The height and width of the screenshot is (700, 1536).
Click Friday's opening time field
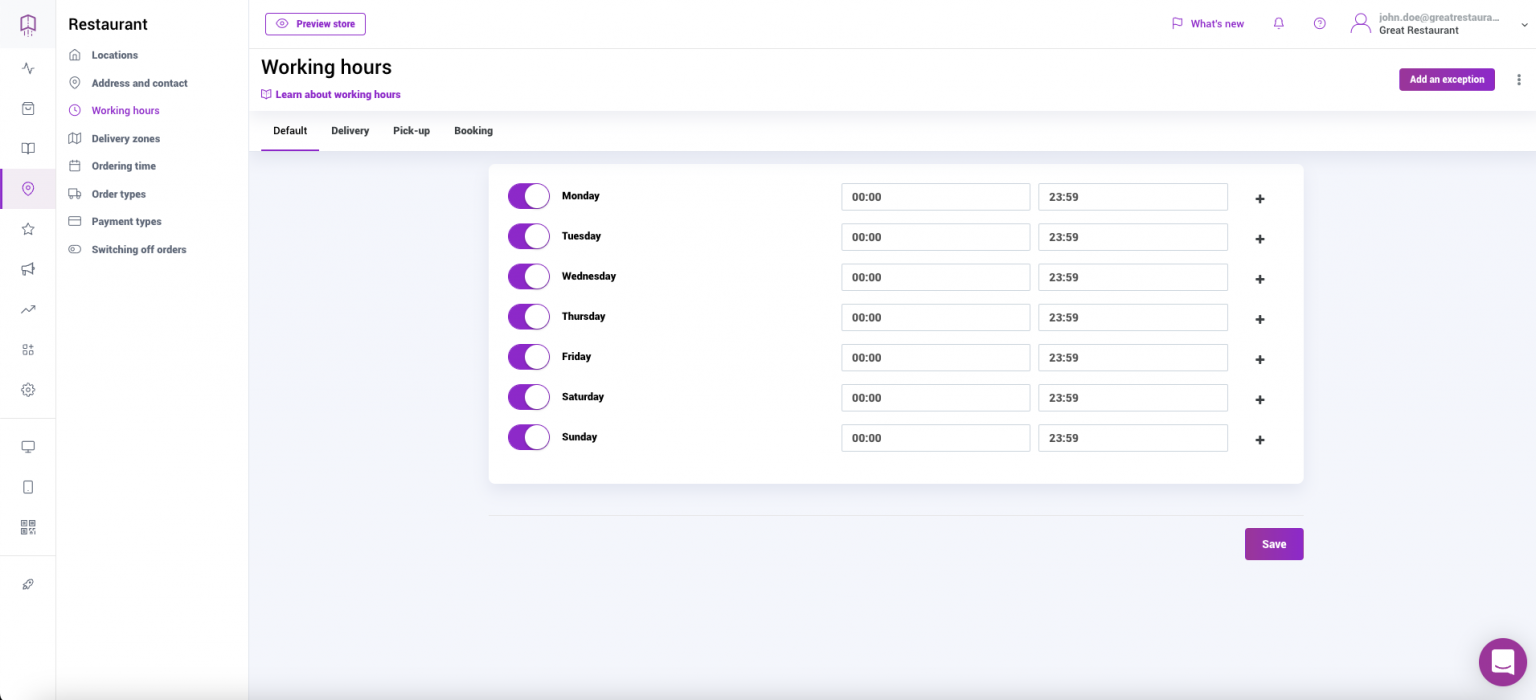tap(935, 357)
